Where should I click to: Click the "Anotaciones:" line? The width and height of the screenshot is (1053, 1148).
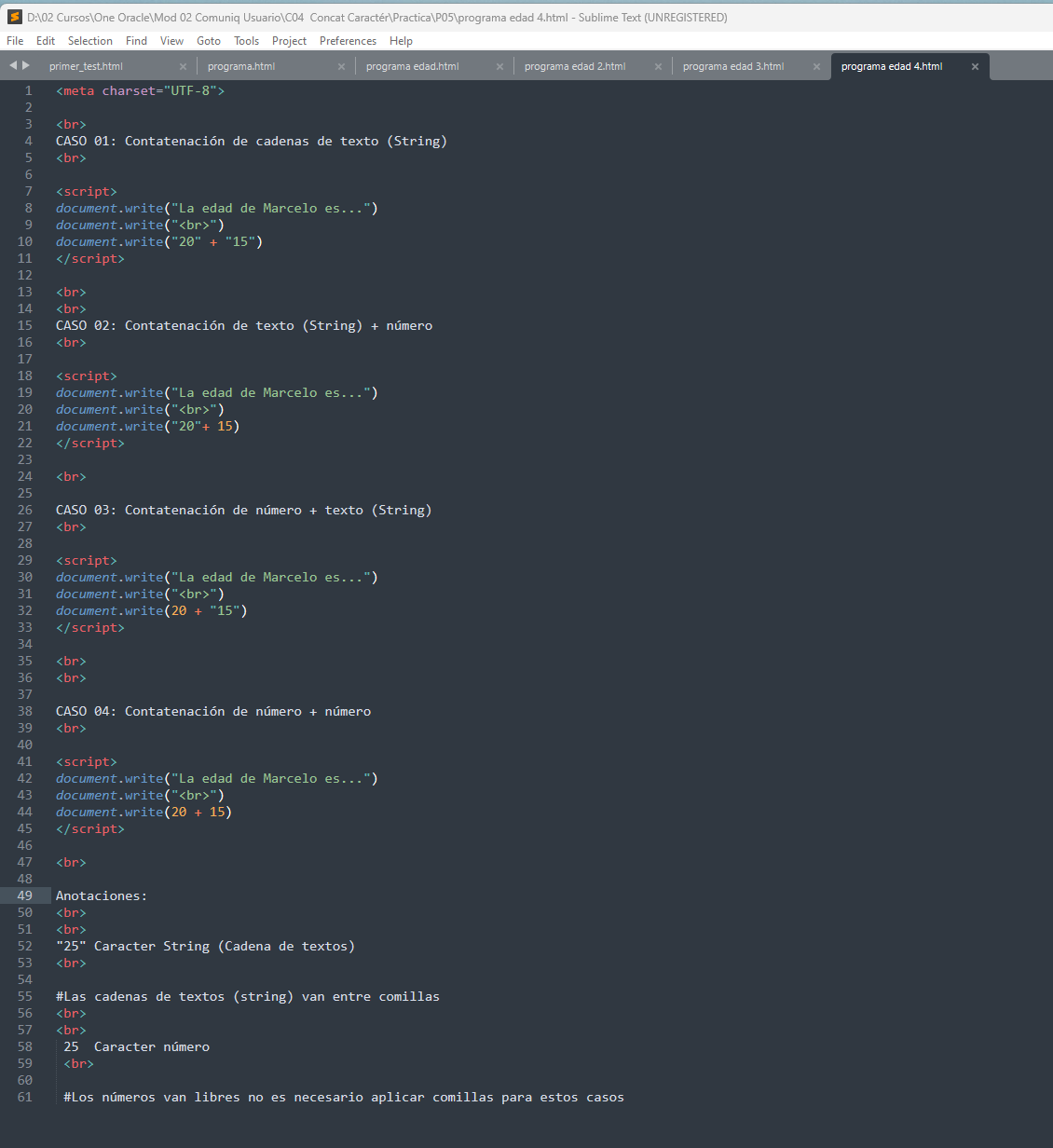pos(102,896)
